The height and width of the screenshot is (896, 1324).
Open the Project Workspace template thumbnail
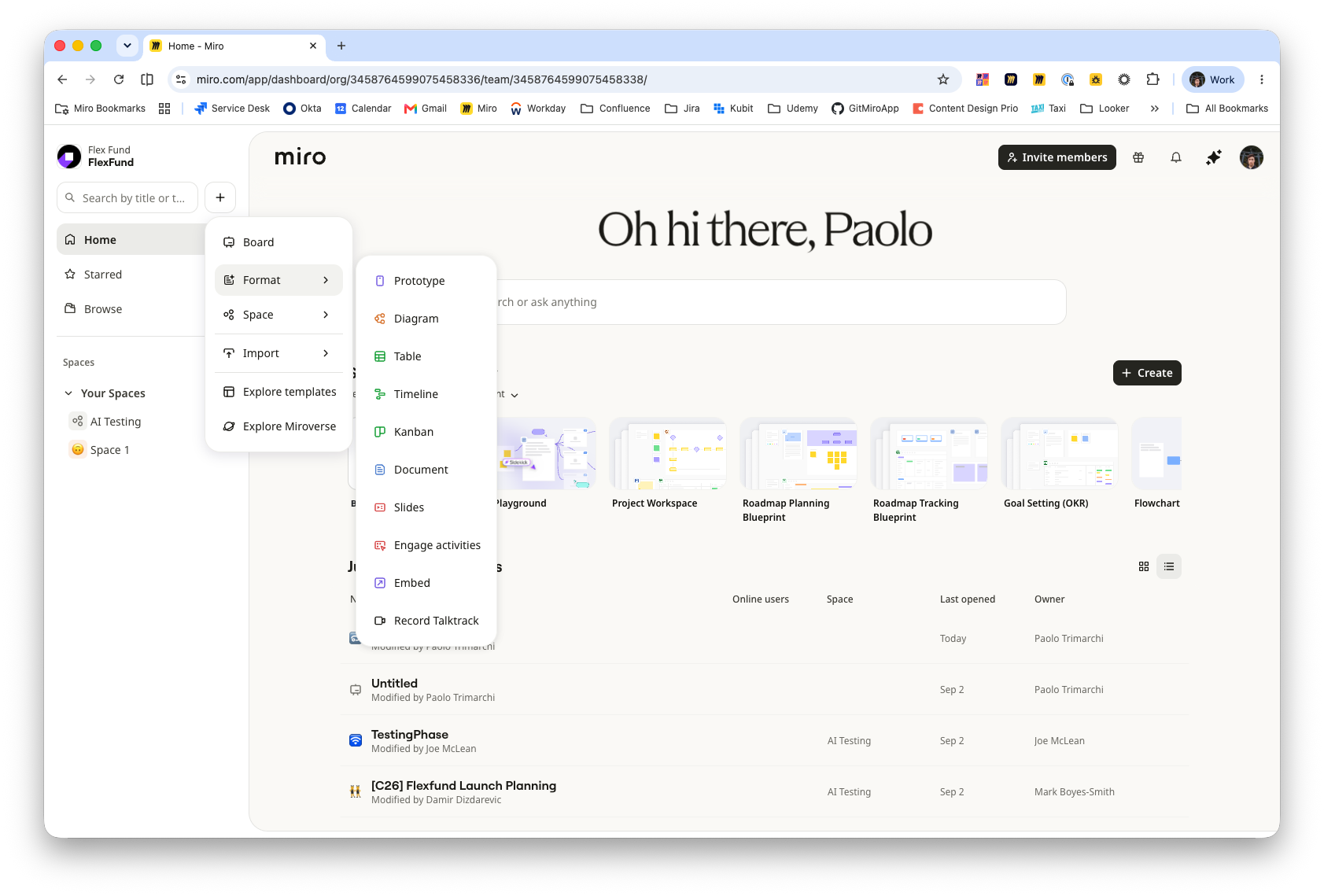(669, 455)
